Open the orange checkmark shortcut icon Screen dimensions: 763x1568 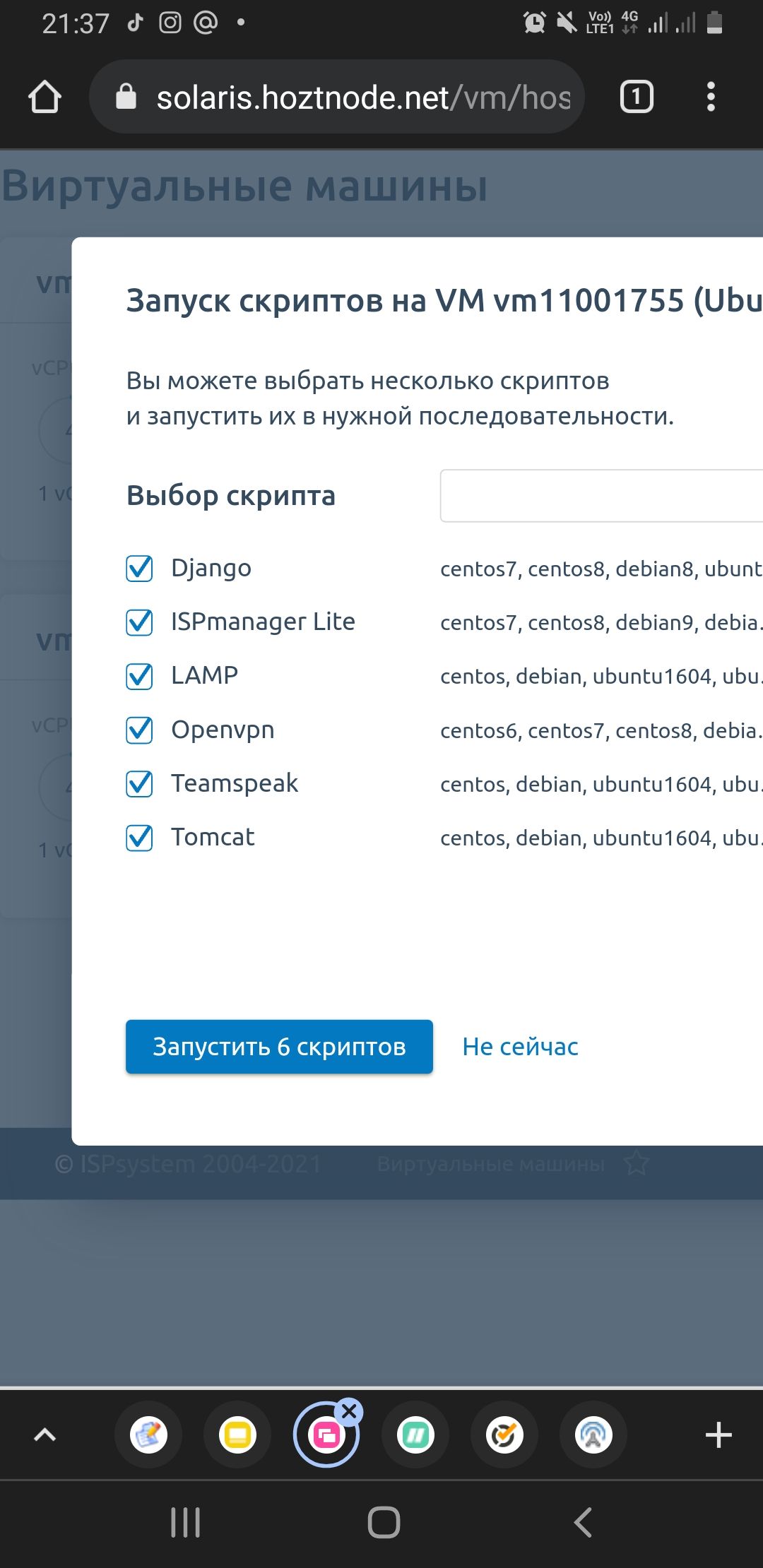[x=504, y=1435]
